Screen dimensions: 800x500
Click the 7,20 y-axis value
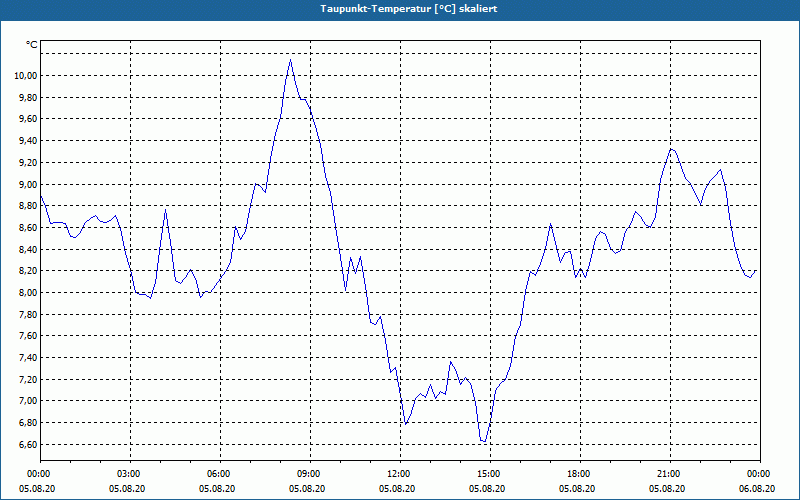(28, 380)
